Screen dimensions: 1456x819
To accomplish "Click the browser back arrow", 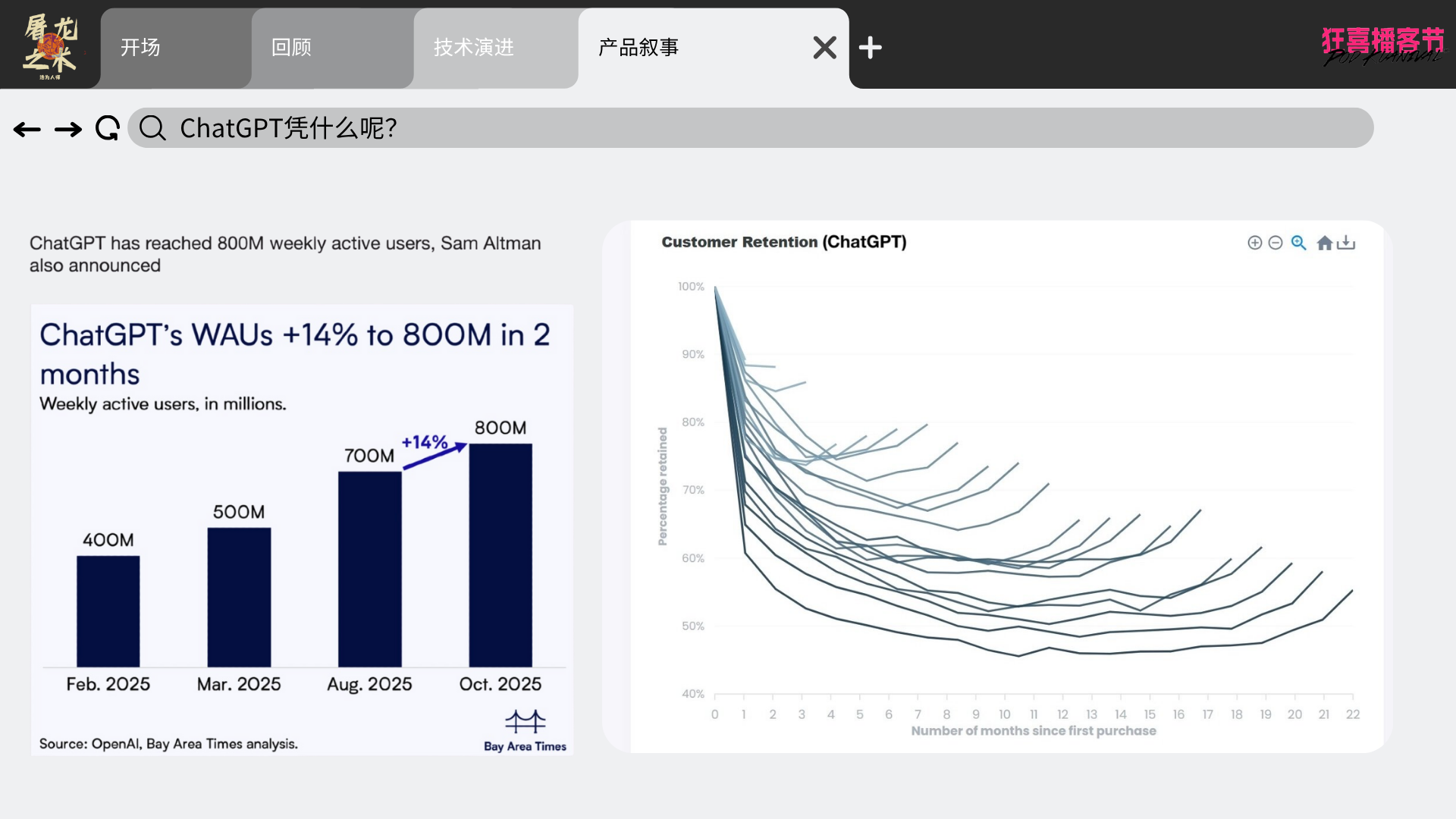I will pyautogui.click(x=27, y=130).
